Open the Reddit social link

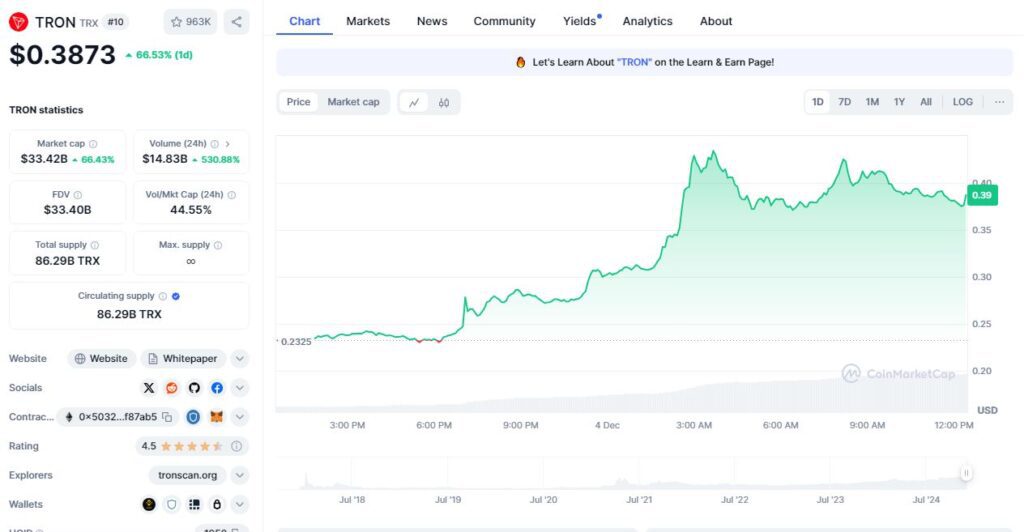pyautogui.click(x=172, y=388)
